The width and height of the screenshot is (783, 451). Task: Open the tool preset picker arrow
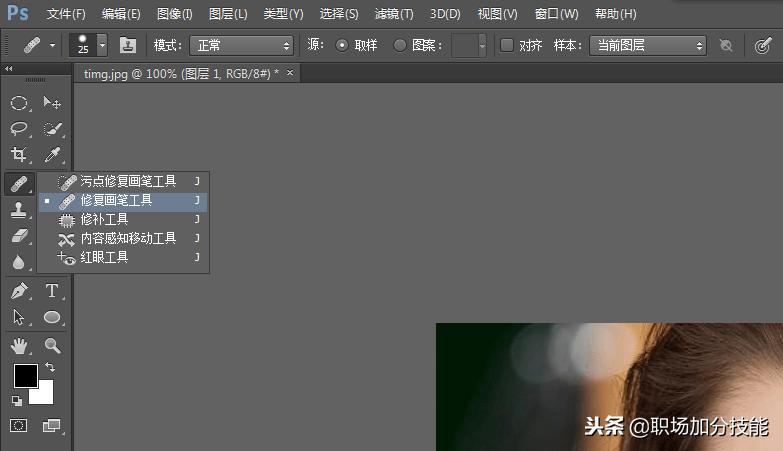click(x=52, y=45)
